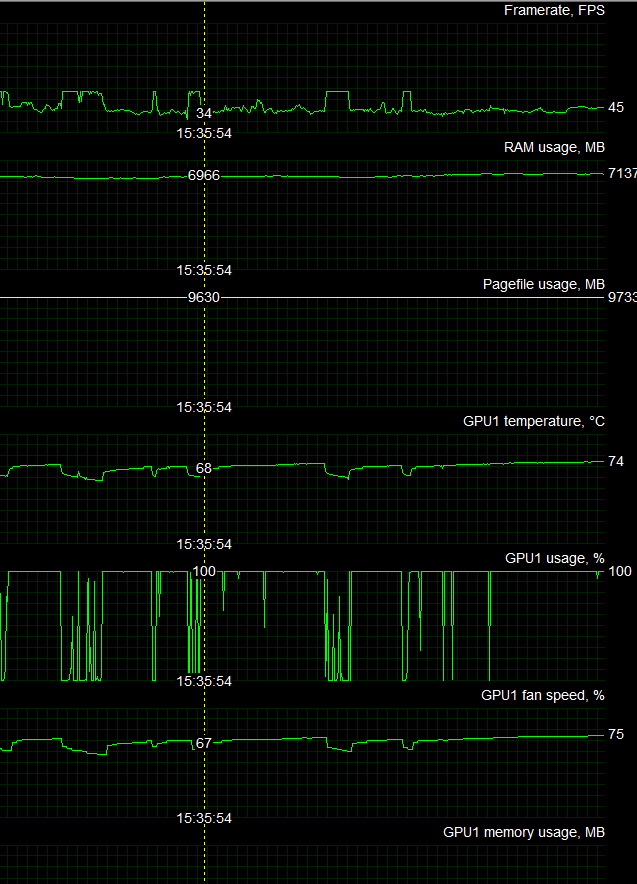Click the GPU1 memory usage, MB title

(523, 832)
